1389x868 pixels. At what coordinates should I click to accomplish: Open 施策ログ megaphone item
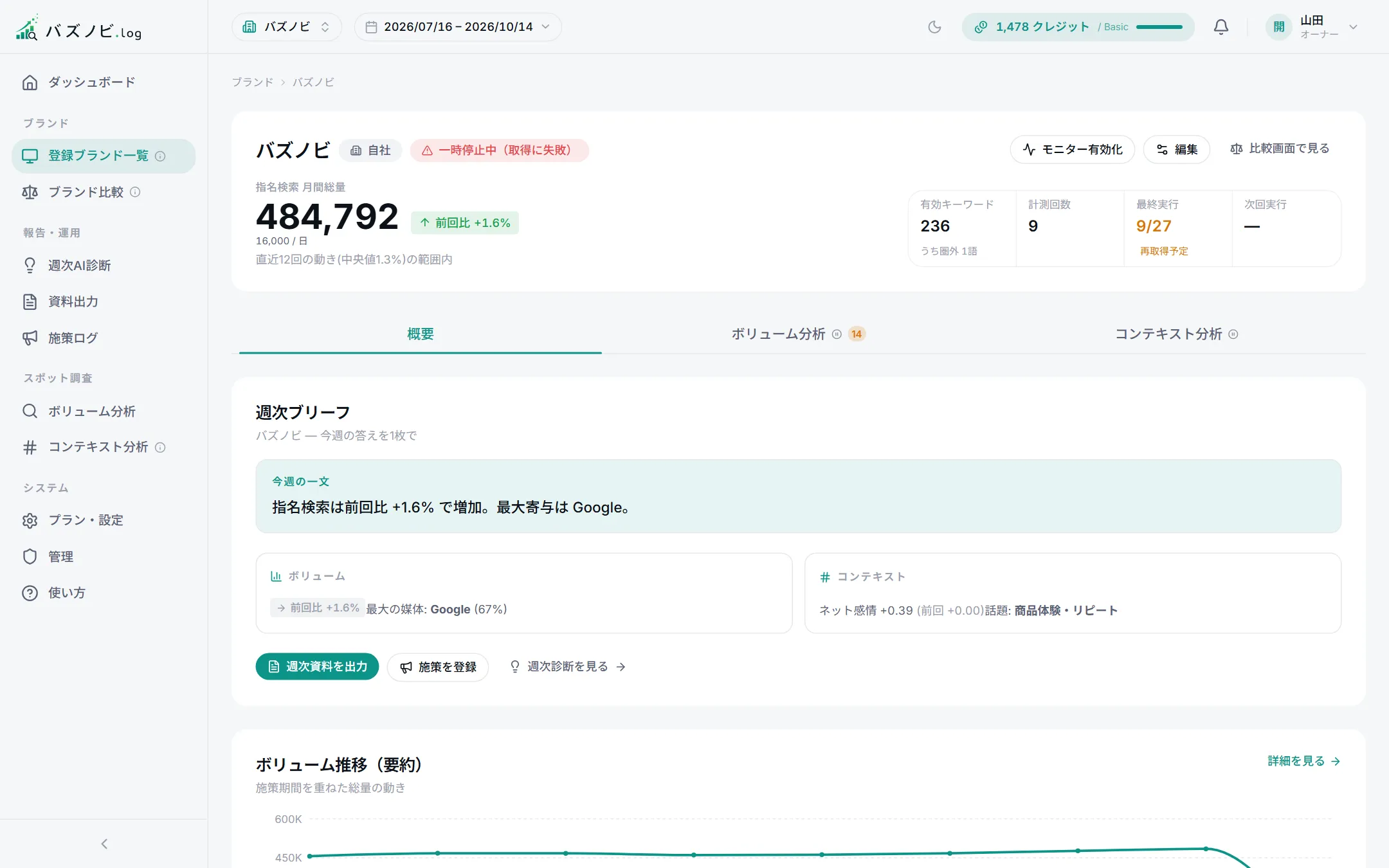pos(104,338)
